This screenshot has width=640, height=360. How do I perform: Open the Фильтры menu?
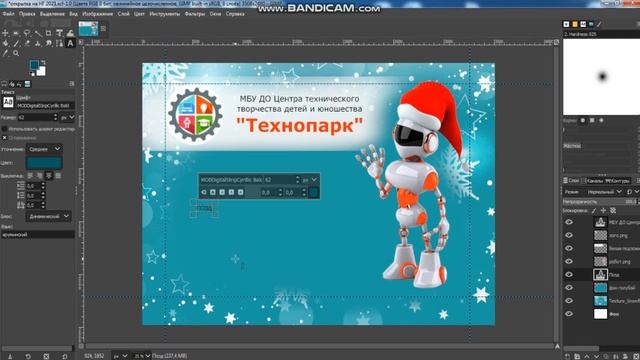coord(195,14)
